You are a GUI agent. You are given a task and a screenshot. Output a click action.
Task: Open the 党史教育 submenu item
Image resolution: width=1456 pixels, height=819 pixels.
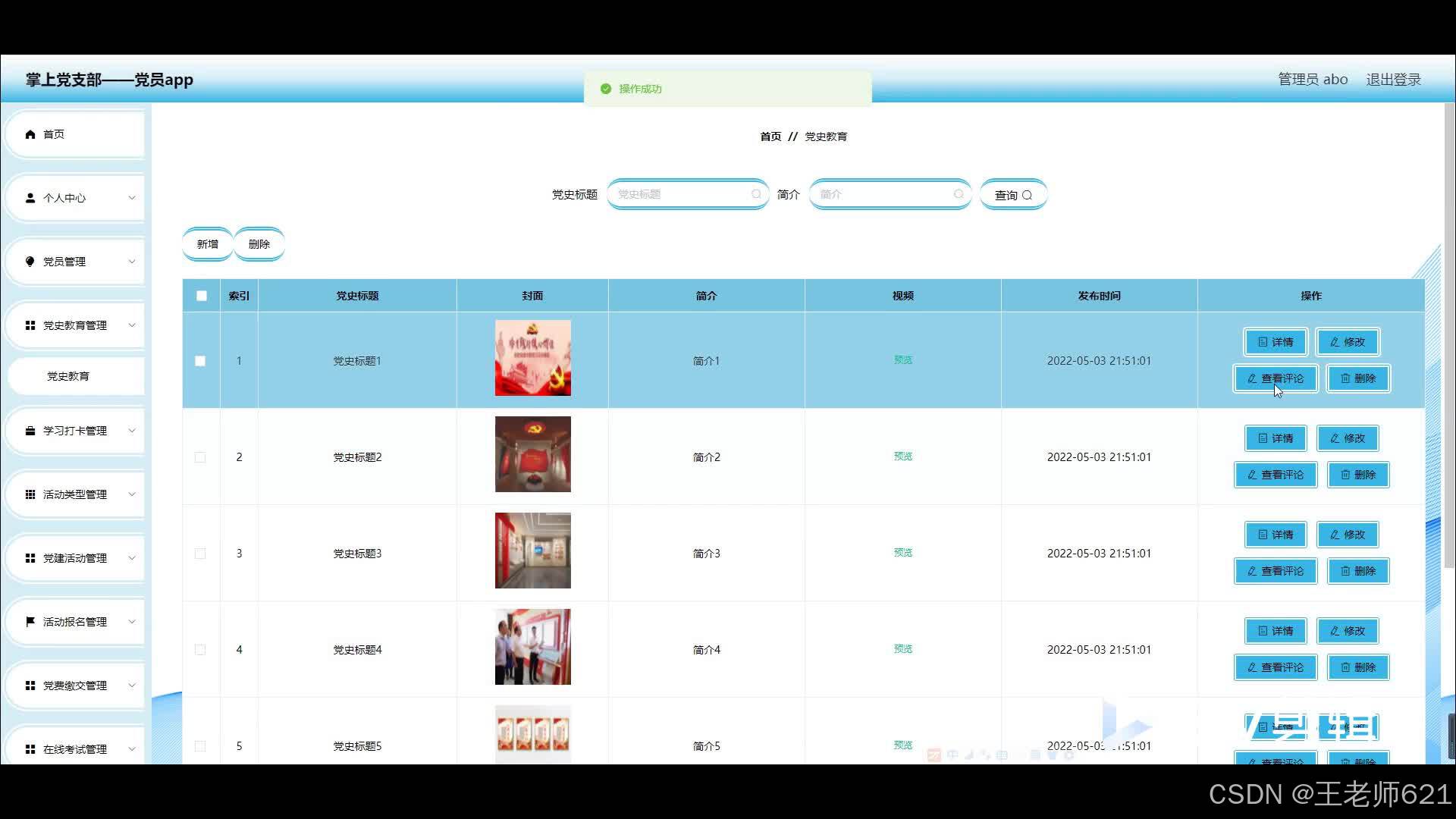pyautogui.click(x=68, y=376)
